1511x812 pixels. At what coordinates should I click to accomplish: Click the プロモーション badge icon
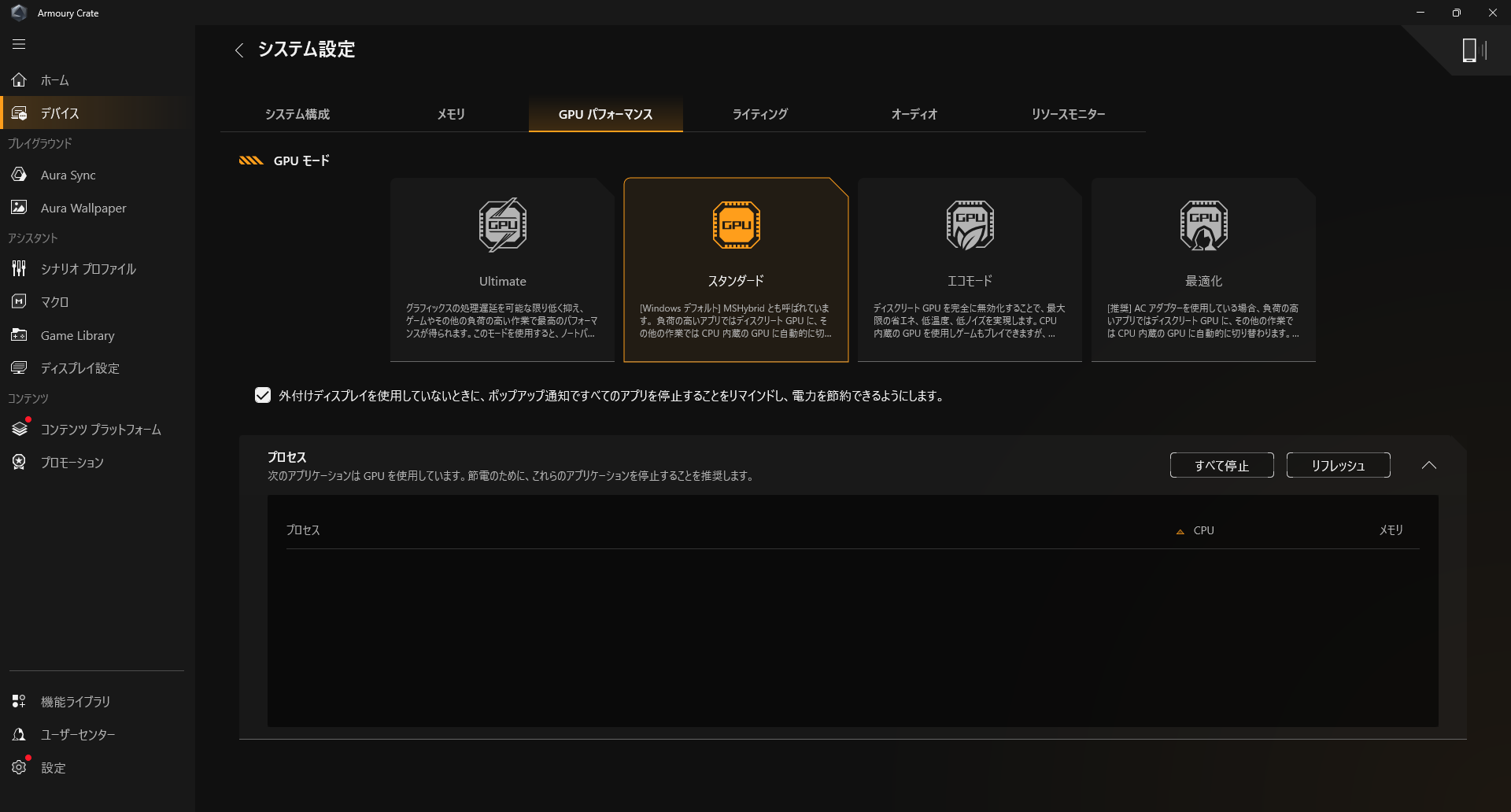pos(19,462)
